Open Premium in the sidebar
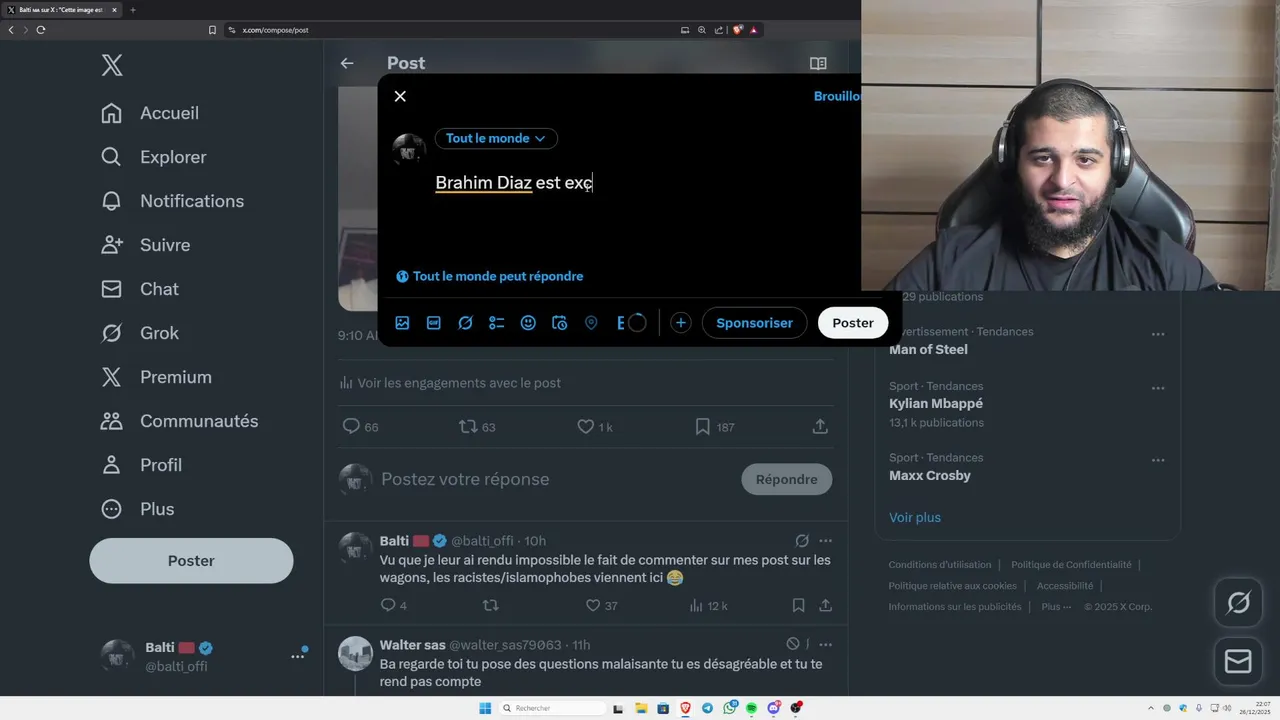Screen dimensions: 1280x720 156,377
